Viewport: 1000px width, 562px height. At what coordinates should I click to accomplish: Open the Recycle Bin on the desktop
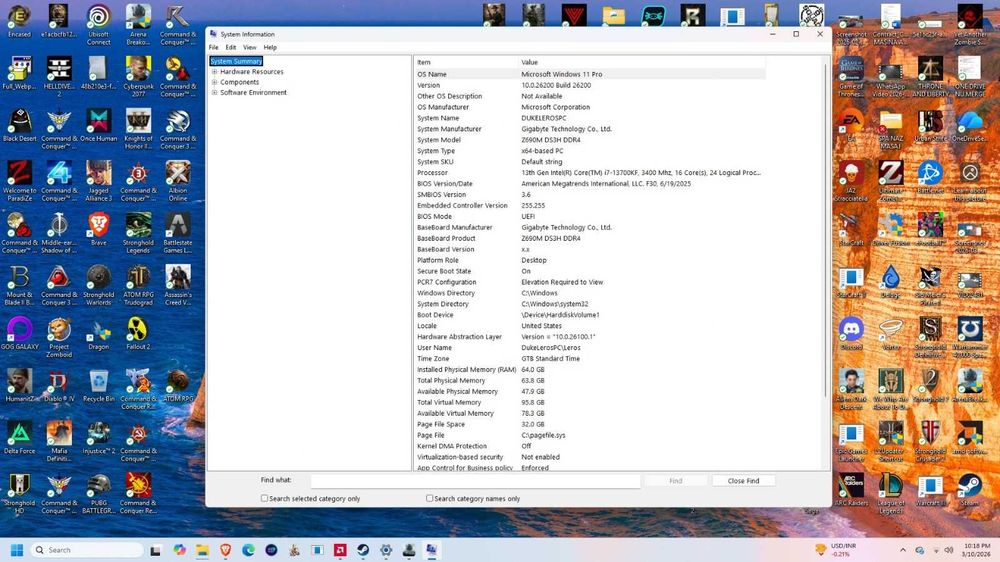(98, 387)
